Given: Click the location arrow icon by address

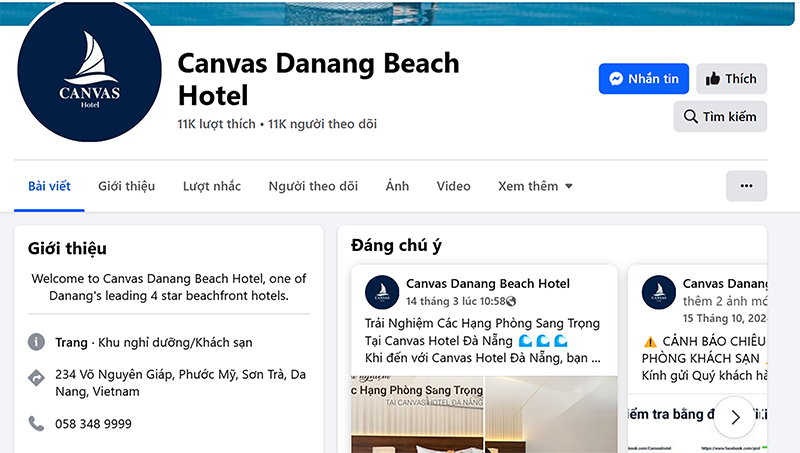Looking at the screenshot, I should 37,378.
